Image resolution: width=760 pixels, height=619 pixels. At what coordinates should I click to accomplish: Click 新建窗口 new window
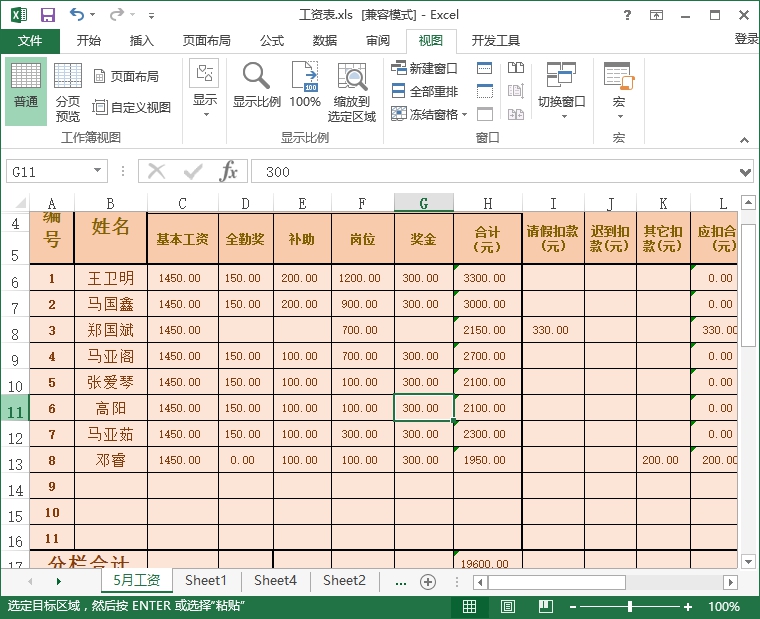[424, 68]
